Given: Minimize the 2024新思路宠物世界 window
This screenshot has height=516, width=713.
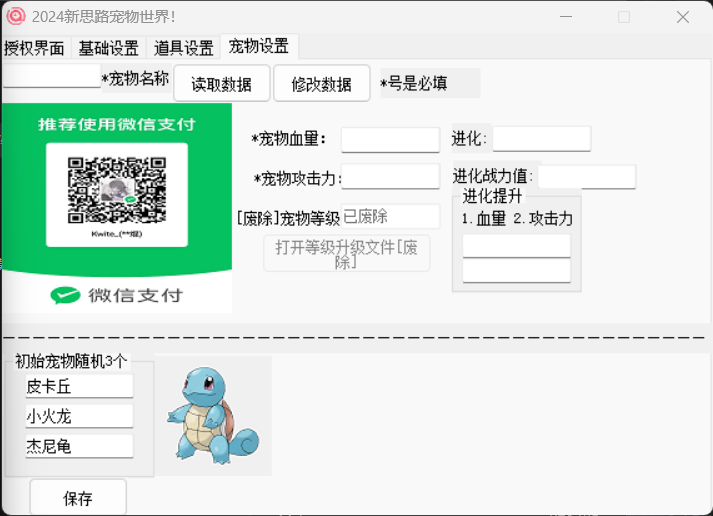Looking at the screenshot, I should 566,17.
